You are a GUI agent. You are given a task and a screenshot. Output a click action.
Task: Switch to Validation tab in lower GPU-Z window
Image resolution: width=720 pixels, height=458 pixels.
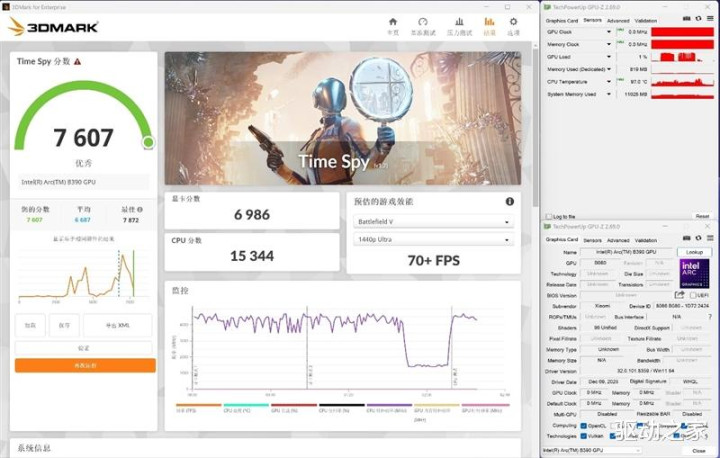[x=646, y=240]
